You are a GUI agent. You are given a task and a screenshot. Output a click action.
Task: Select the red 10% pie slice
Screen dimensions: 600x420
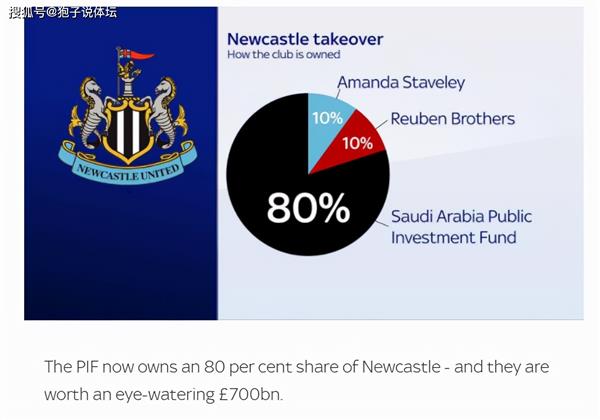[356, 142]
